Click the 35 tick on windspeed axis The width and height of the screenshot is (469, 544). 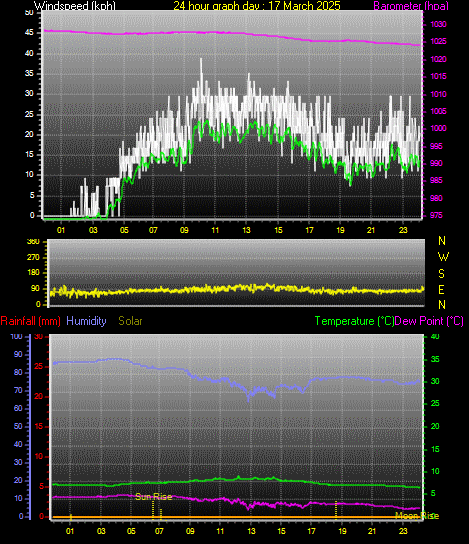point(29,73)
